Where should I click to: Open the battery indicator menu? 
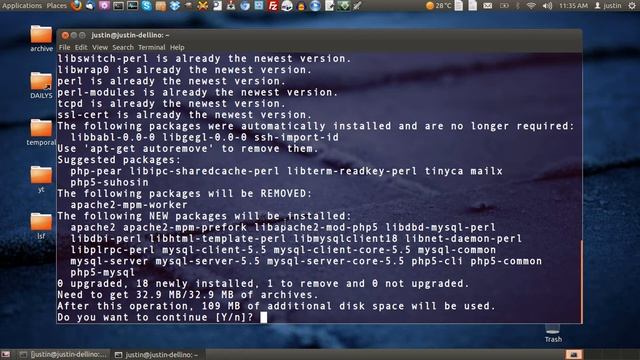click(x=504, y=6)
